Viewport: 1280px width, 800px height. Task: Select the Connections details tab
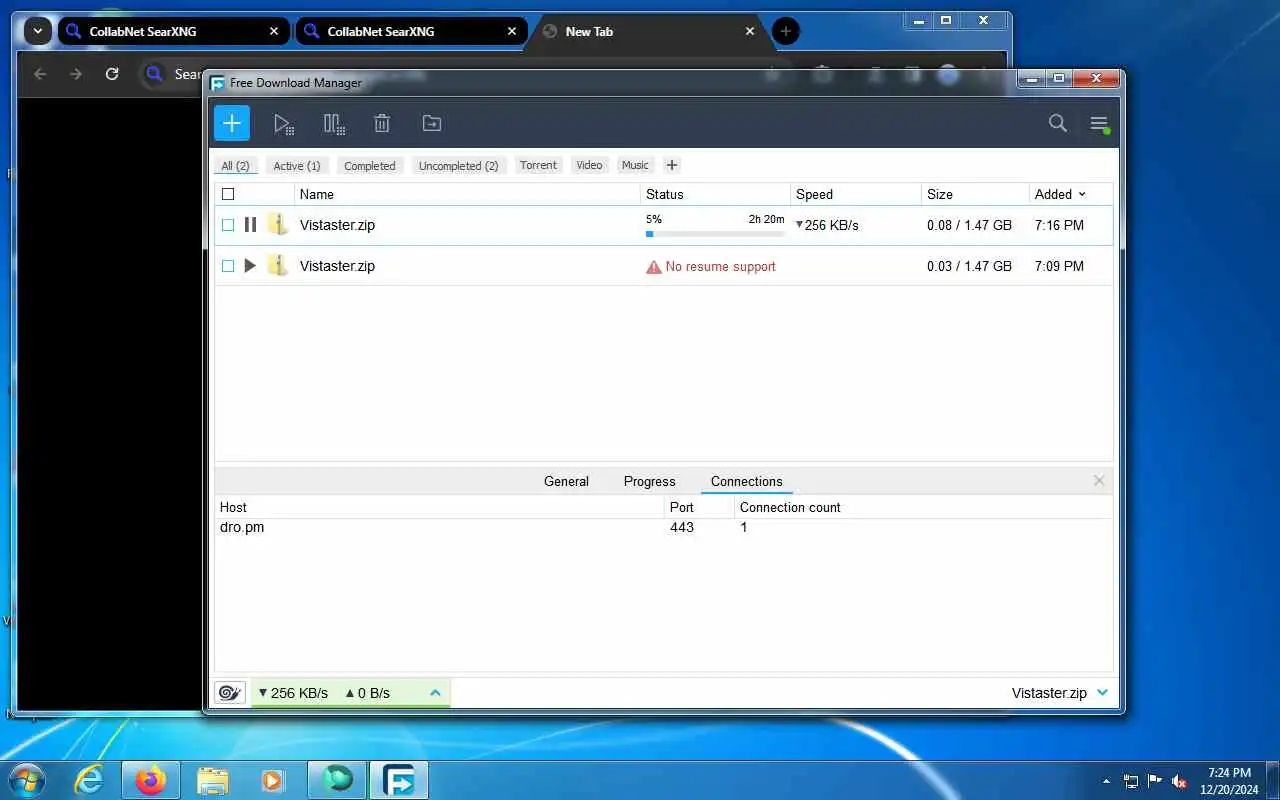(747, 481)
